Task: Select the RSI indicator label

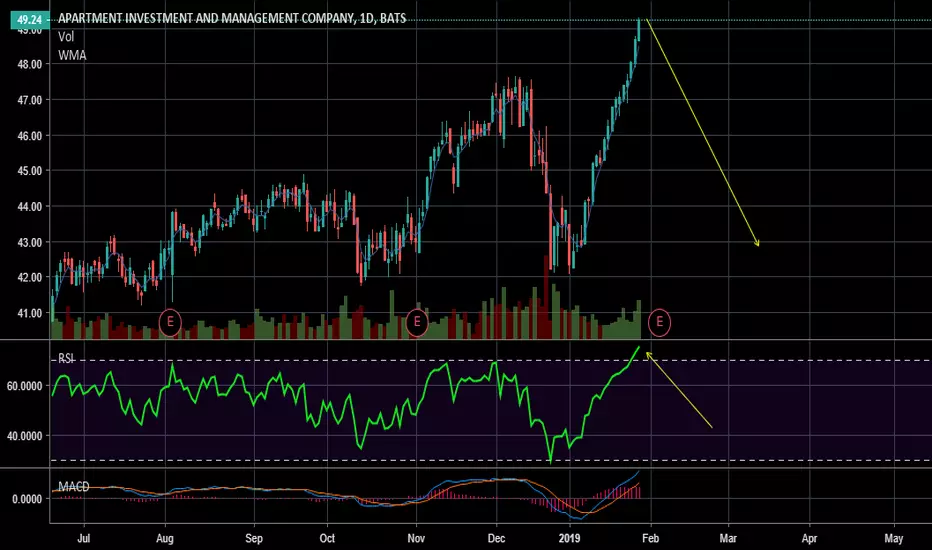Action: (x=66, y=358)
